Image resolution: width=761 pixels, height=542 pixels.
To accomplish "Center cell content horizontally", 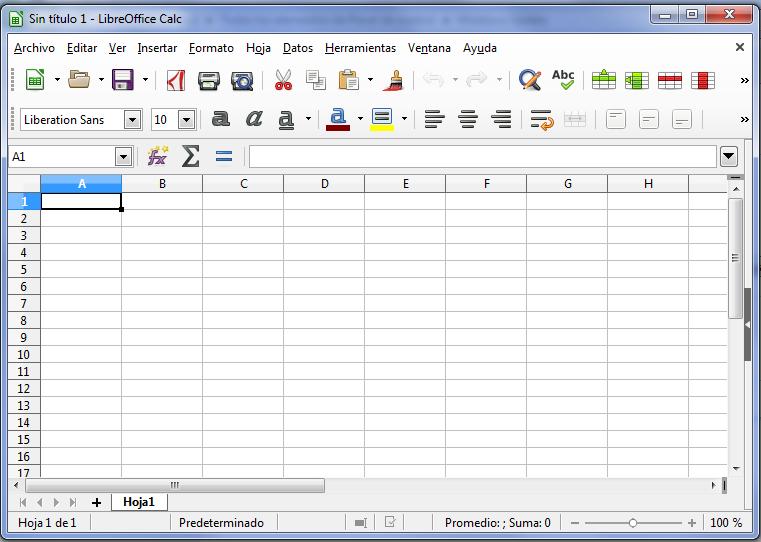I will tap(468, 119).
